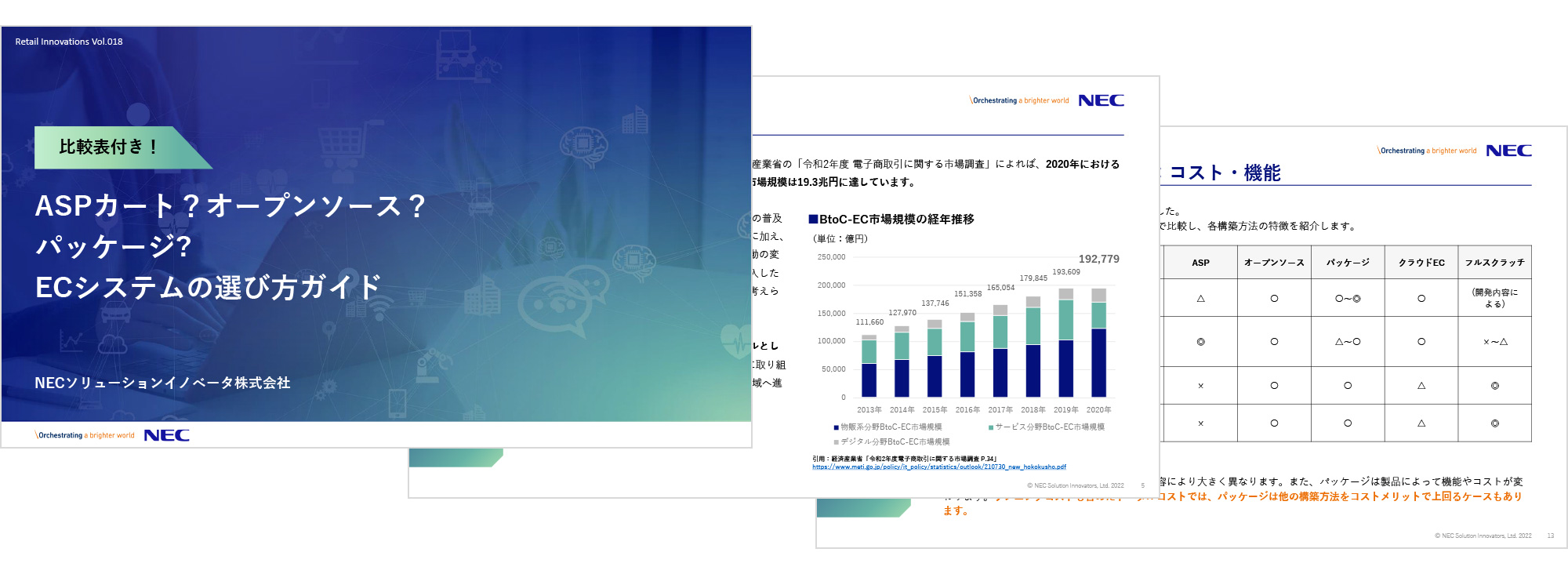The height and width of the screenshot is (574, 1568).
Task: Click the 2019年 axis label
Action: pyautogui.click(x=1065, y=410)
